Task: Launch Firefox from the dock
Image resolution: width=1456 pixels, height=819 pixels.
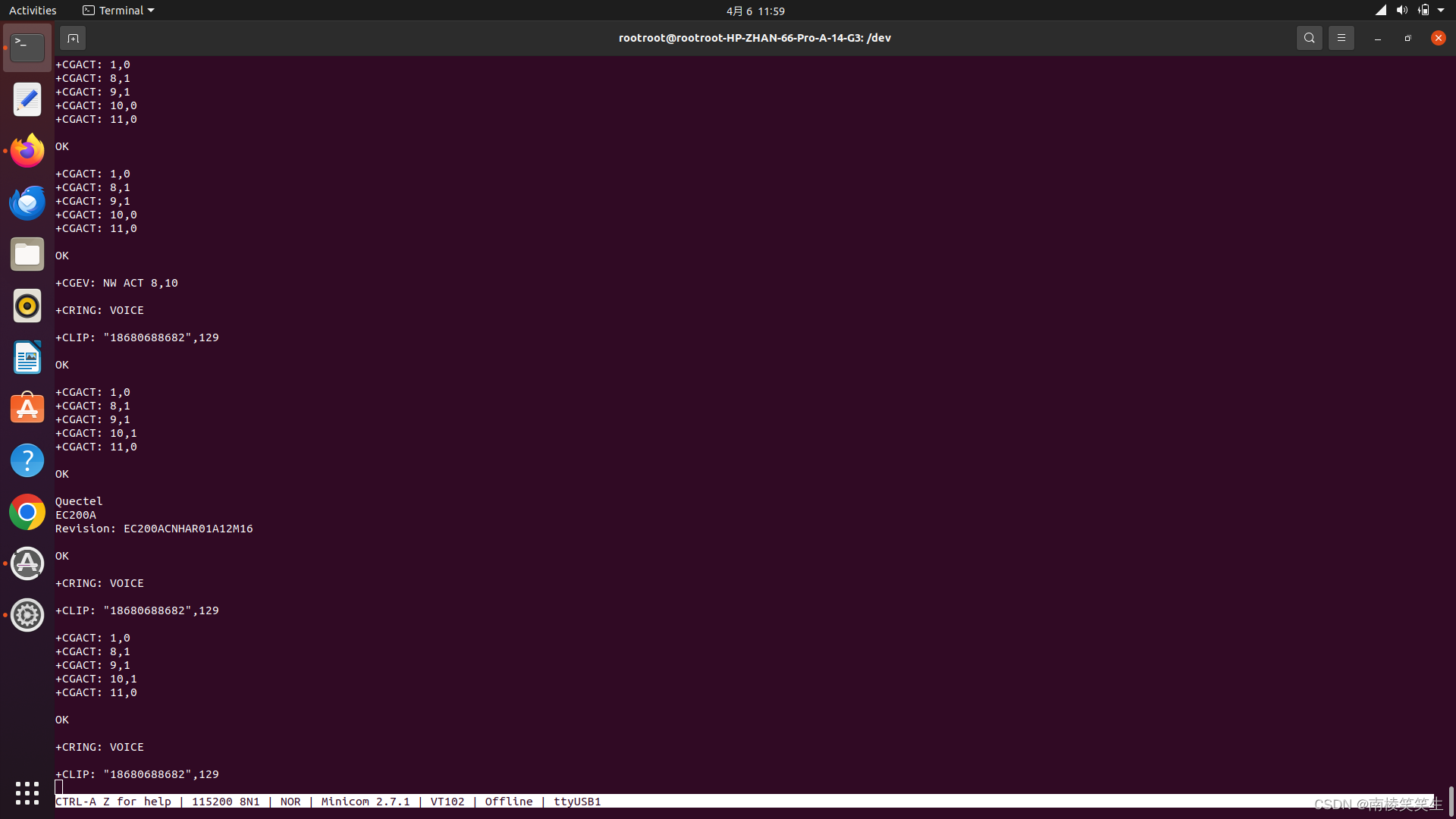Action: point(27,151)
